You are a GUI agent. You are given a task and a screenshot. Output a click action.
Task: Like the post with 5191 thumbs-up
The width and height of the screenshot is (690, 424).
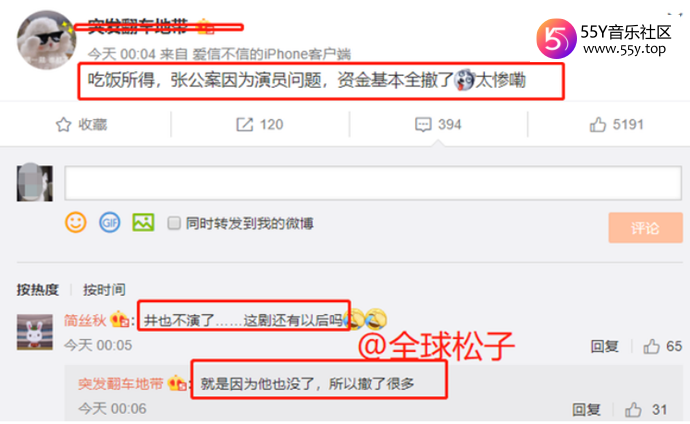[598, 124]
